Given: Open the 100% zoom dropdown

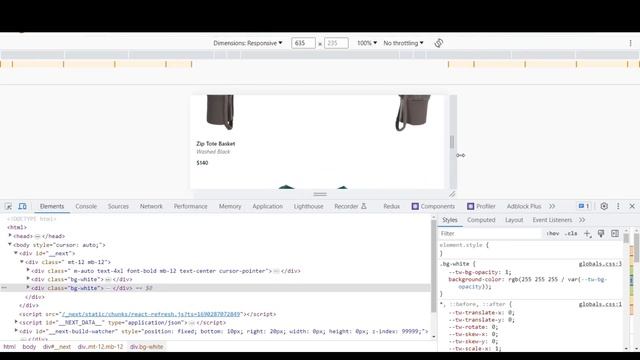Looking at the screenshot, I should pos(367,43).
